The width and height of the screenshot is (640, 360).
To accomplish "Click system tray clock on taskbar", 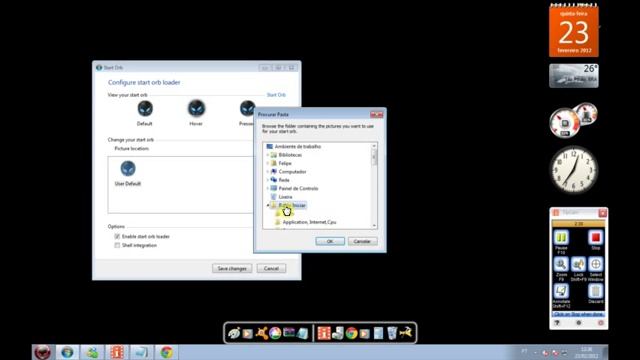I will 587,352.
